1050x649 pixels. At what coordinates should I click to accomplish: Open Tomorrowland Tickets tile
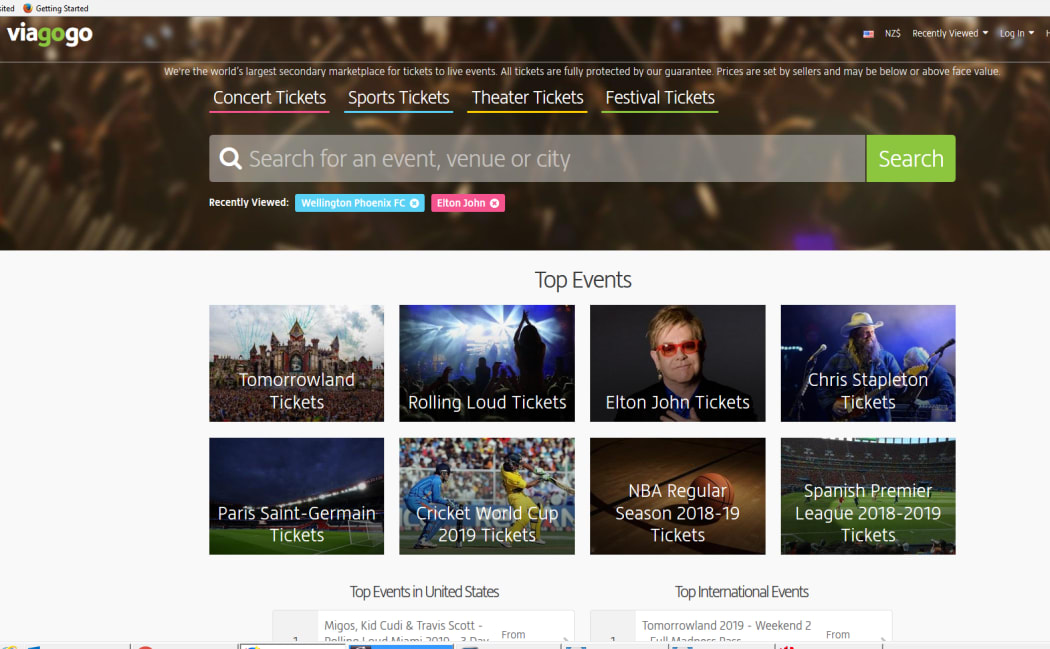point(297,364)
